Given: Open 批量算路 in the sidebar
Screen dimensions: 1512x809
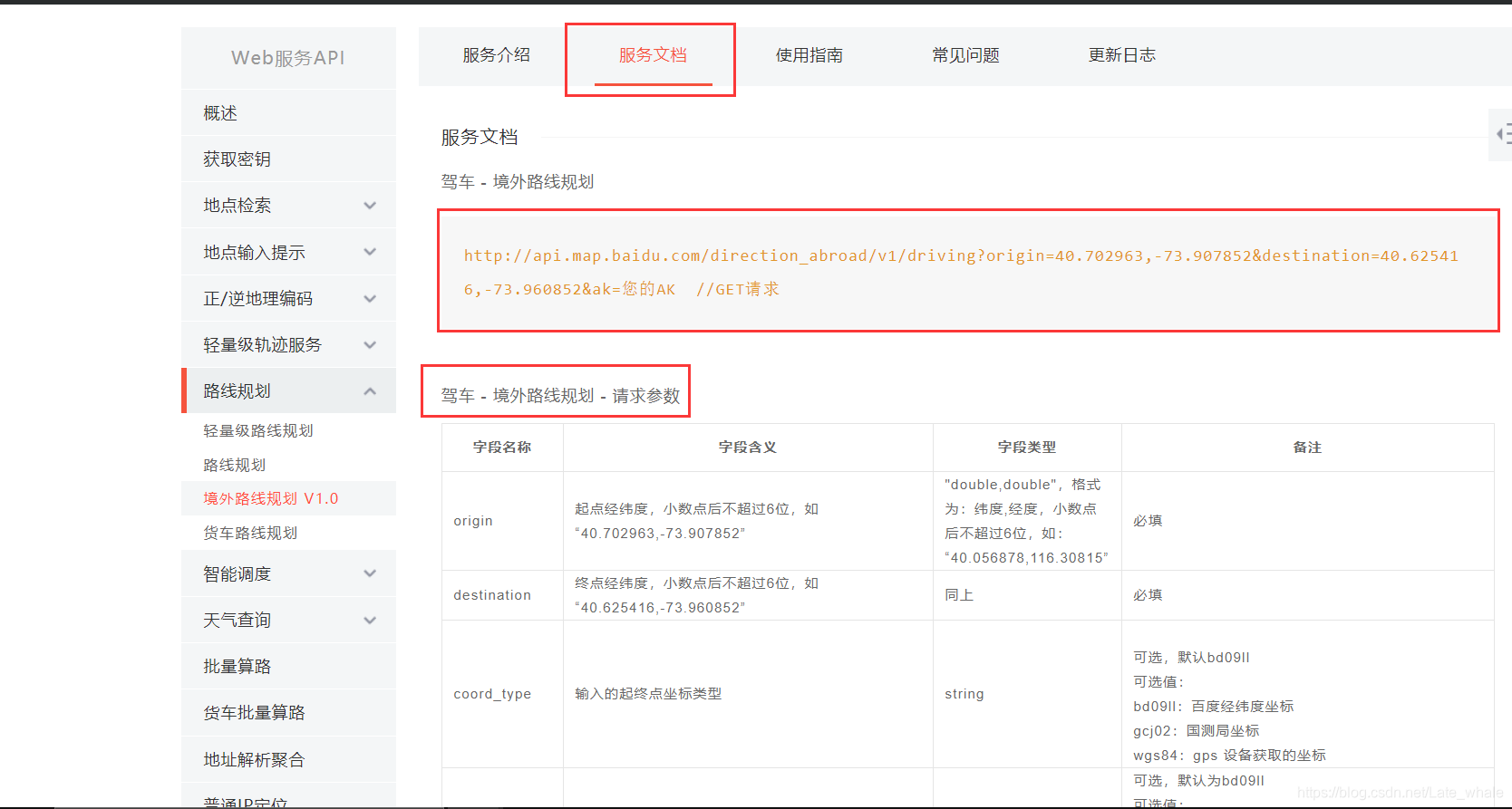Looking at the screenshot, I should (x=288, y=667).
